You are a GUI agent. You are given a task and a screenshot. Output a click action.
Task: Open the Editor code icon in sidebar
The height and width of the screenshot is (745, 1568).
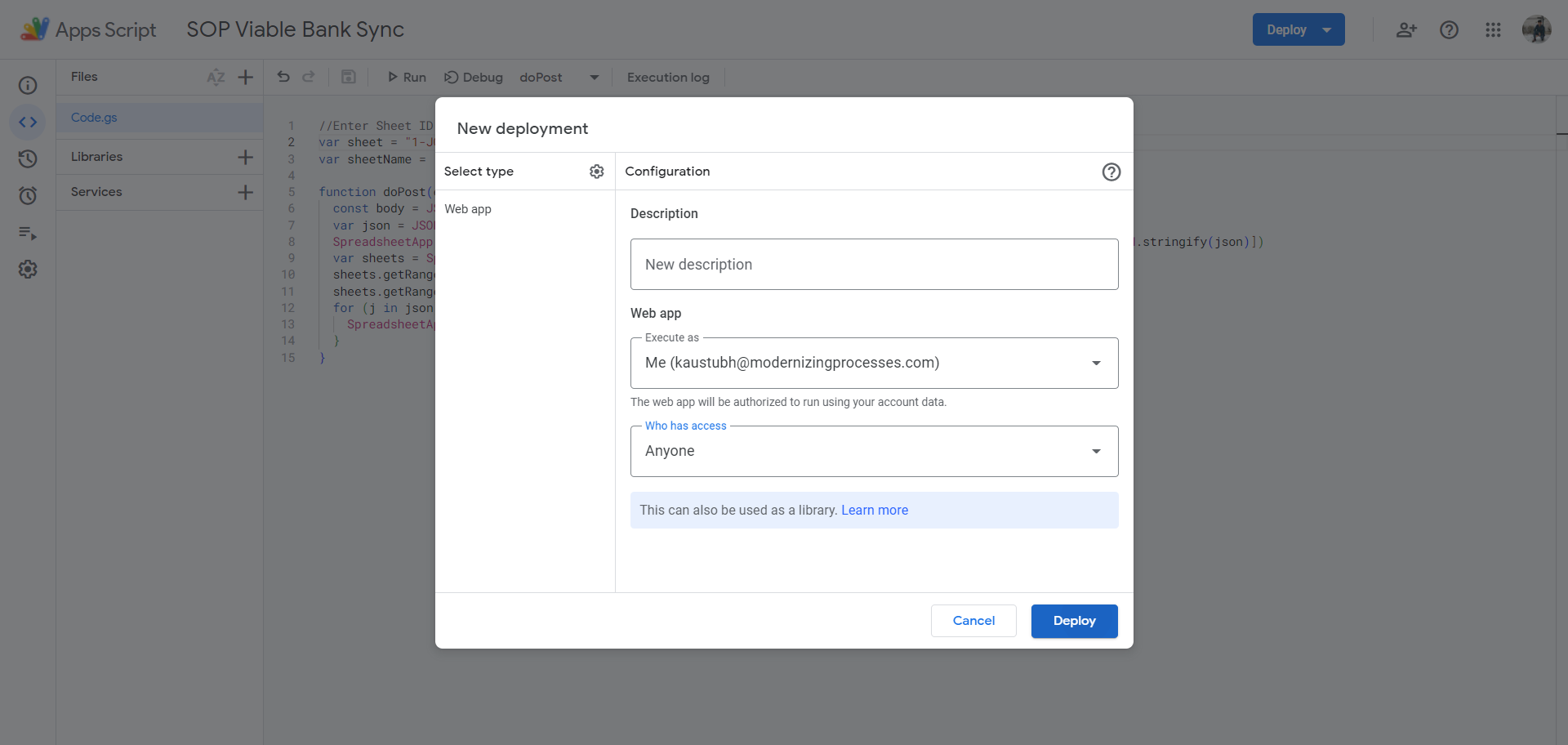(28, 122)
